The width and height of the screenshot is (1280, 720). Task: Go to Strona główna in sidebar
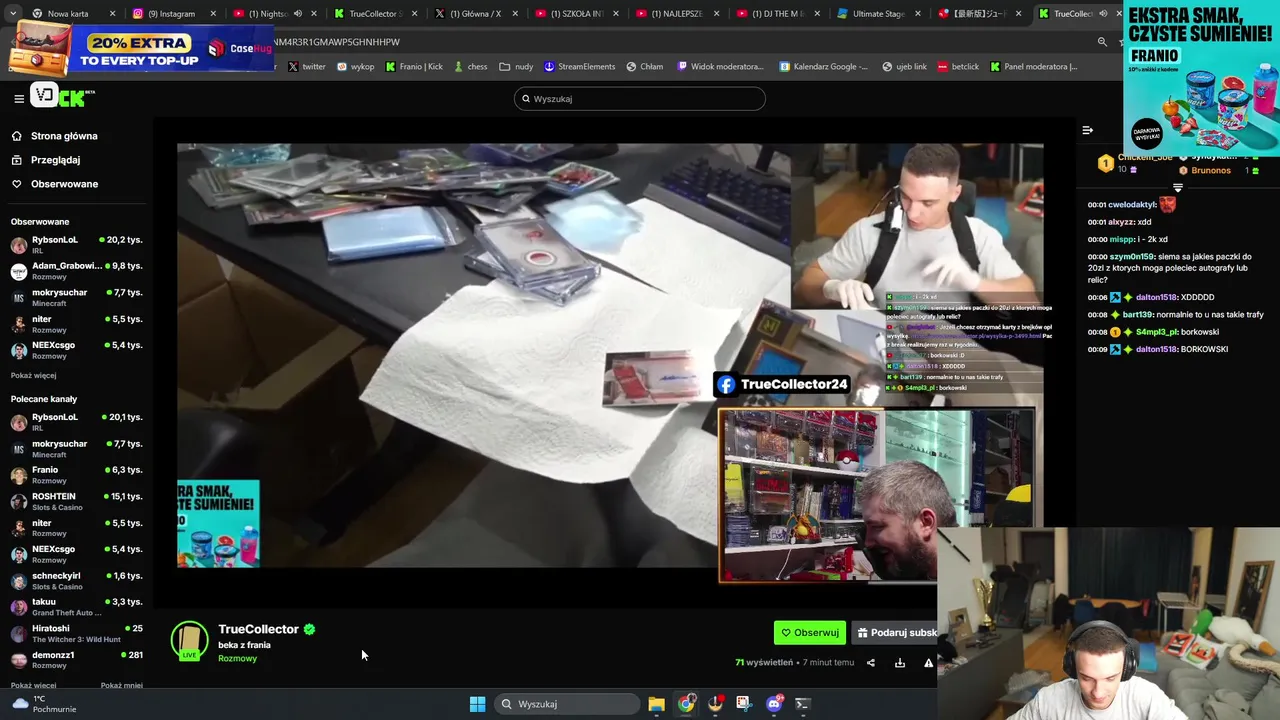coord(64,136)
